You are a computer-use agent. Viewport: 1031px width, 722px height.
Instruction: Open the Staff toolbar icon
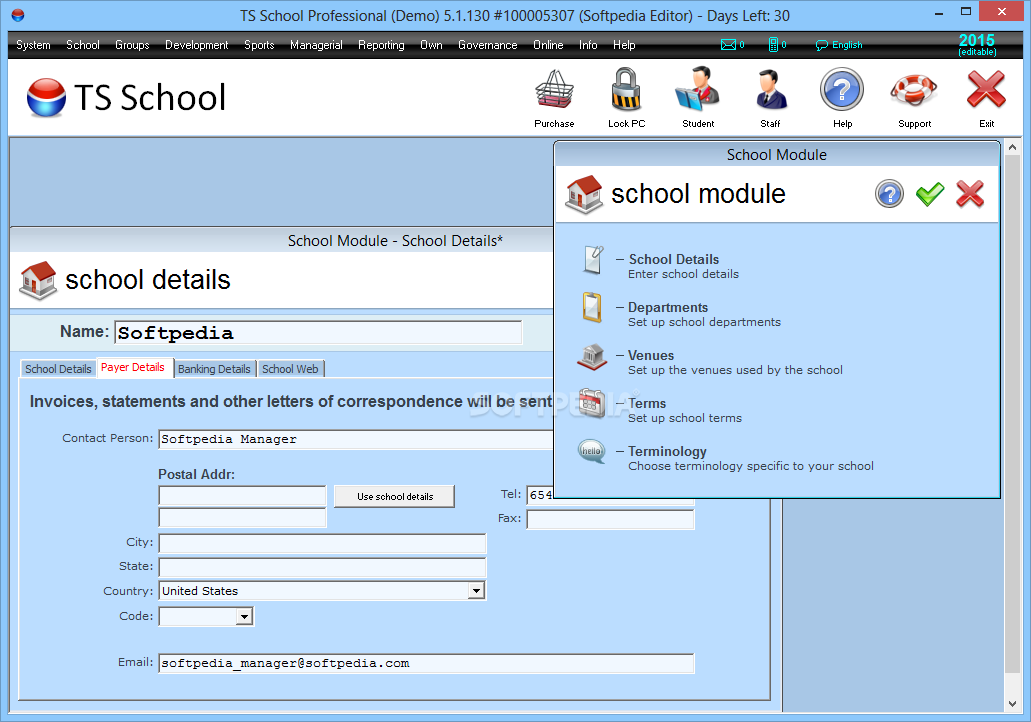pos(771,90)
